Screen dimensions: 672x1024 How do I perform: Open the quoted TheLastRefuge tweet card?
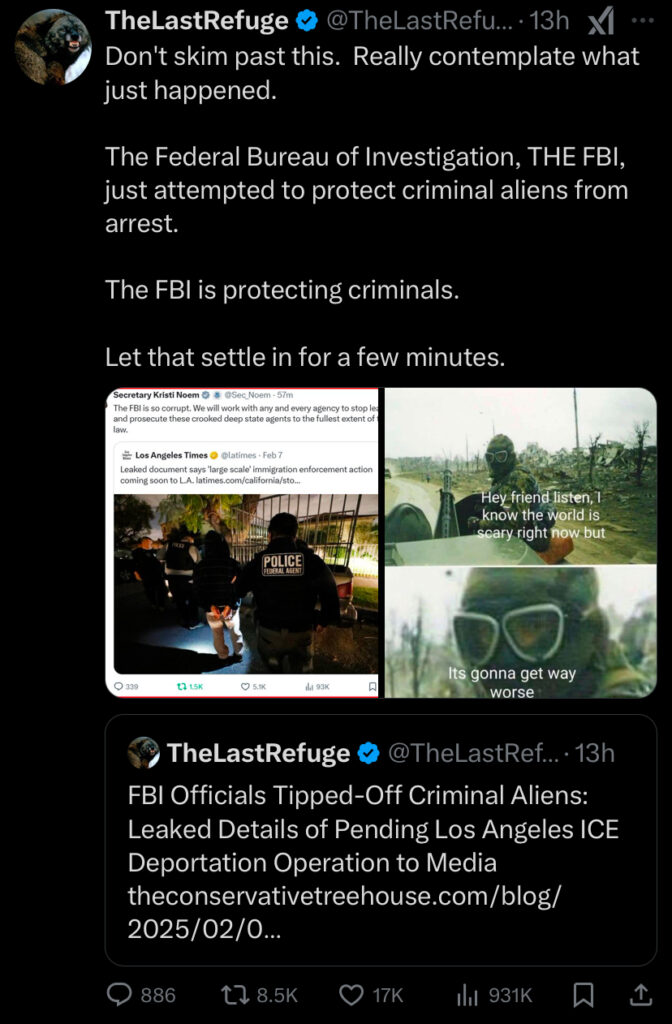coord(381,840)
